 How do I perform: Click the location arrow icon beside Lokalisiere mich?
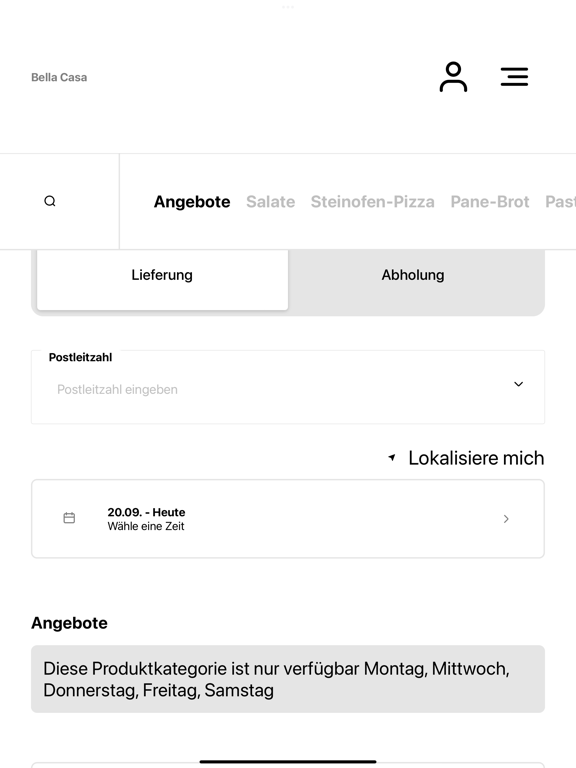pyautogui.click(x=392, y=458)
